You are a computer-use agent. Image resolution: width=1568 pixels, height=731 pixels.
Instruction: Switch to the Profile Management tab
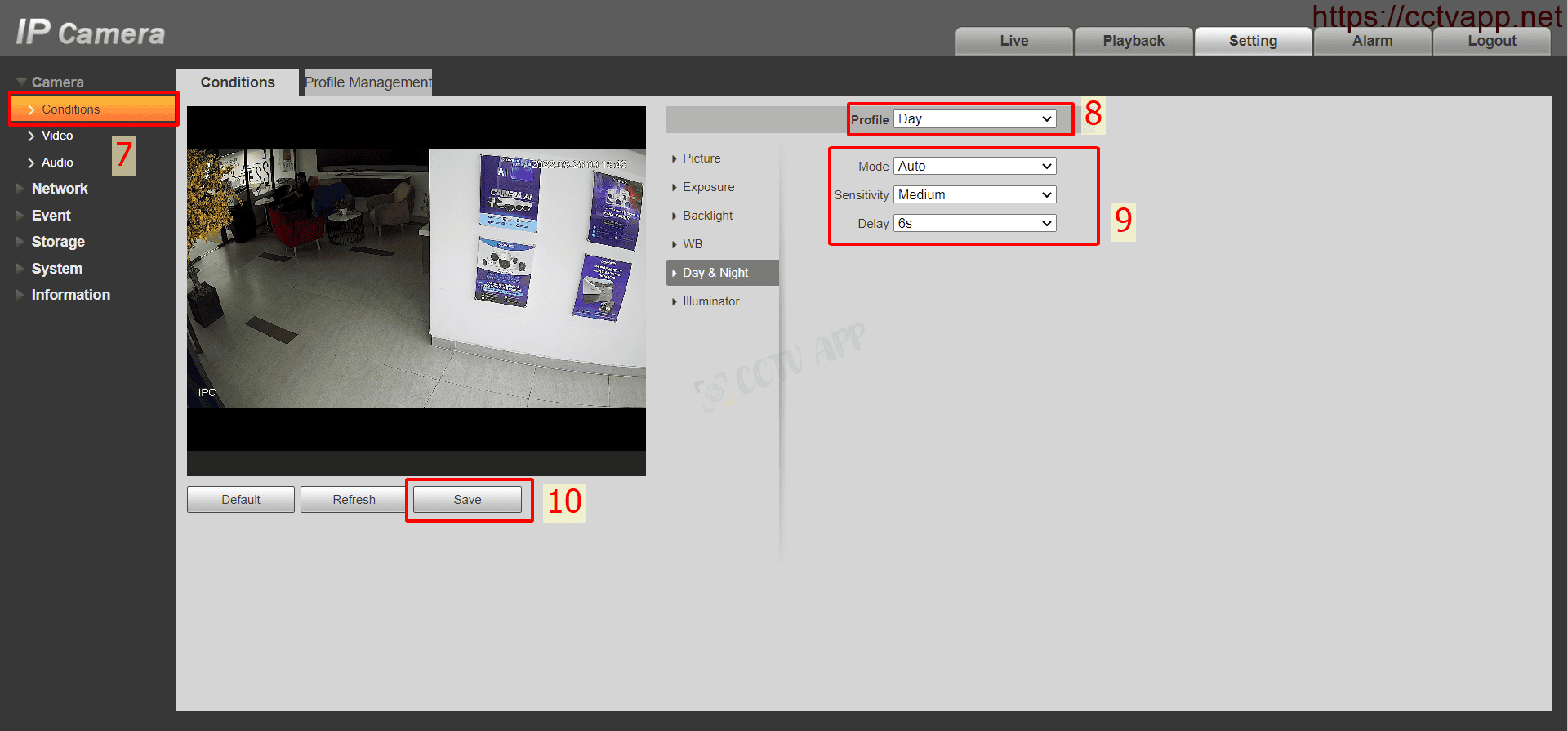click(x=367, y=82)
